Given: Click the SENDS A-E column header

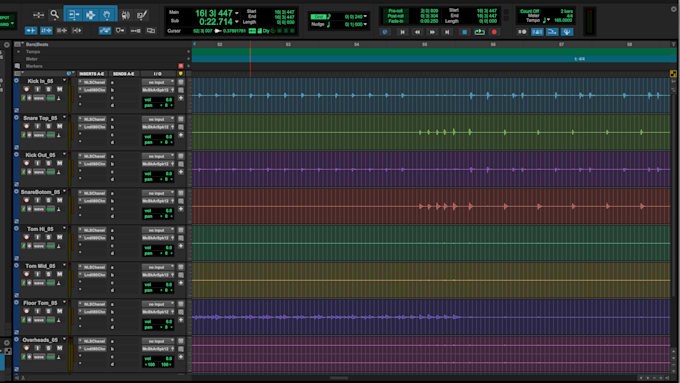Looking at the screenshot, I should 124,74.
